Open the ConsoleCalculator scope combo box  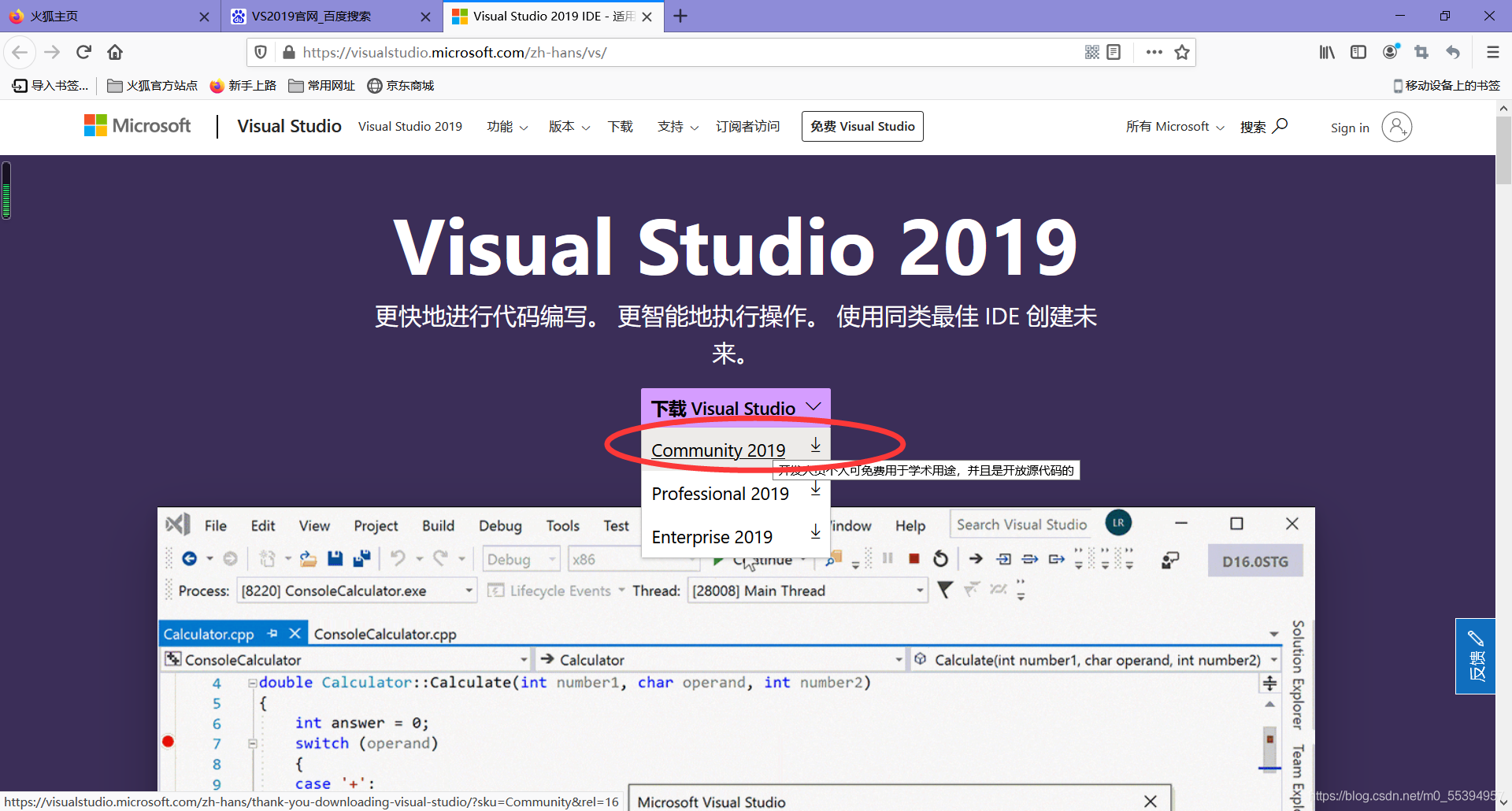(346, 660)
